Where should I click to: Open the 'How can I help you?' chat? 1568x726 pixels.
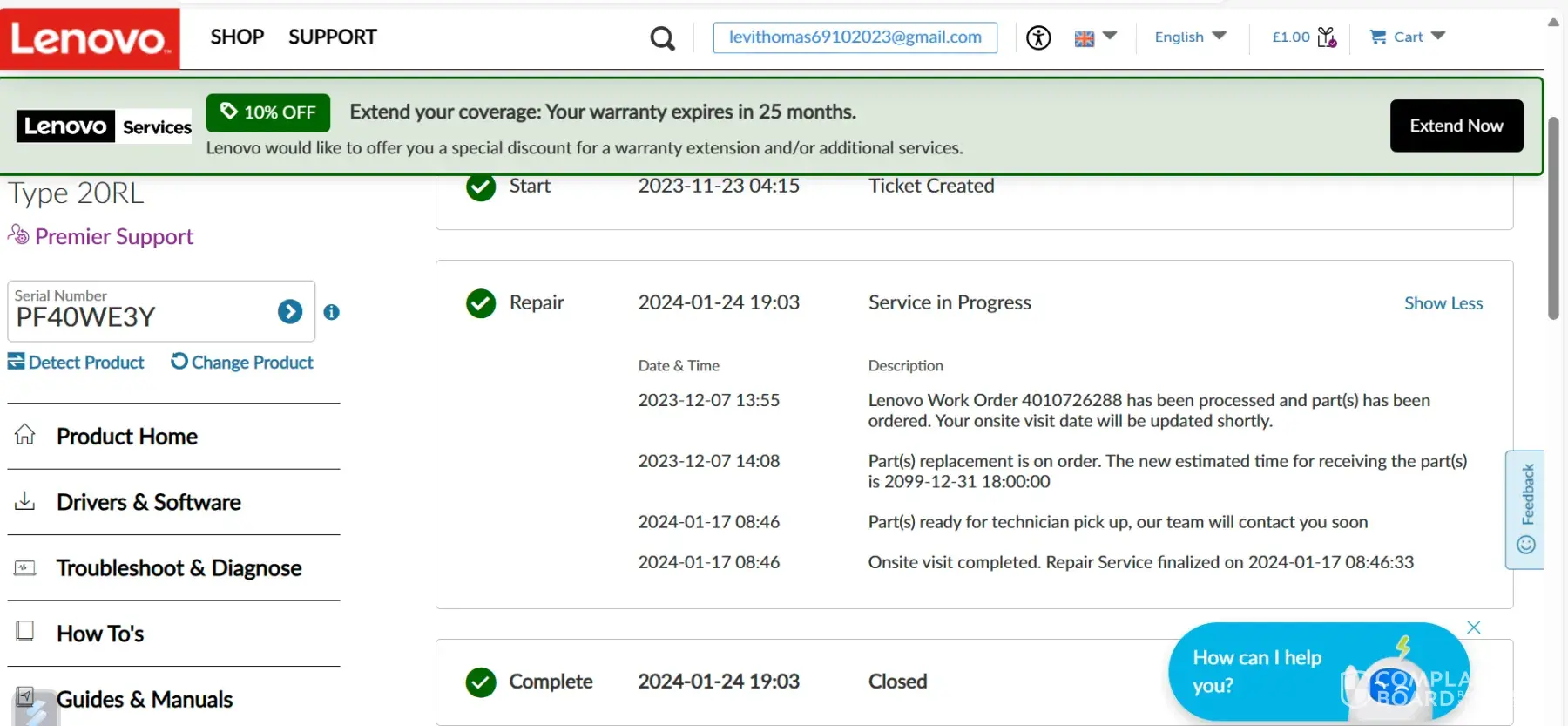1319,671
